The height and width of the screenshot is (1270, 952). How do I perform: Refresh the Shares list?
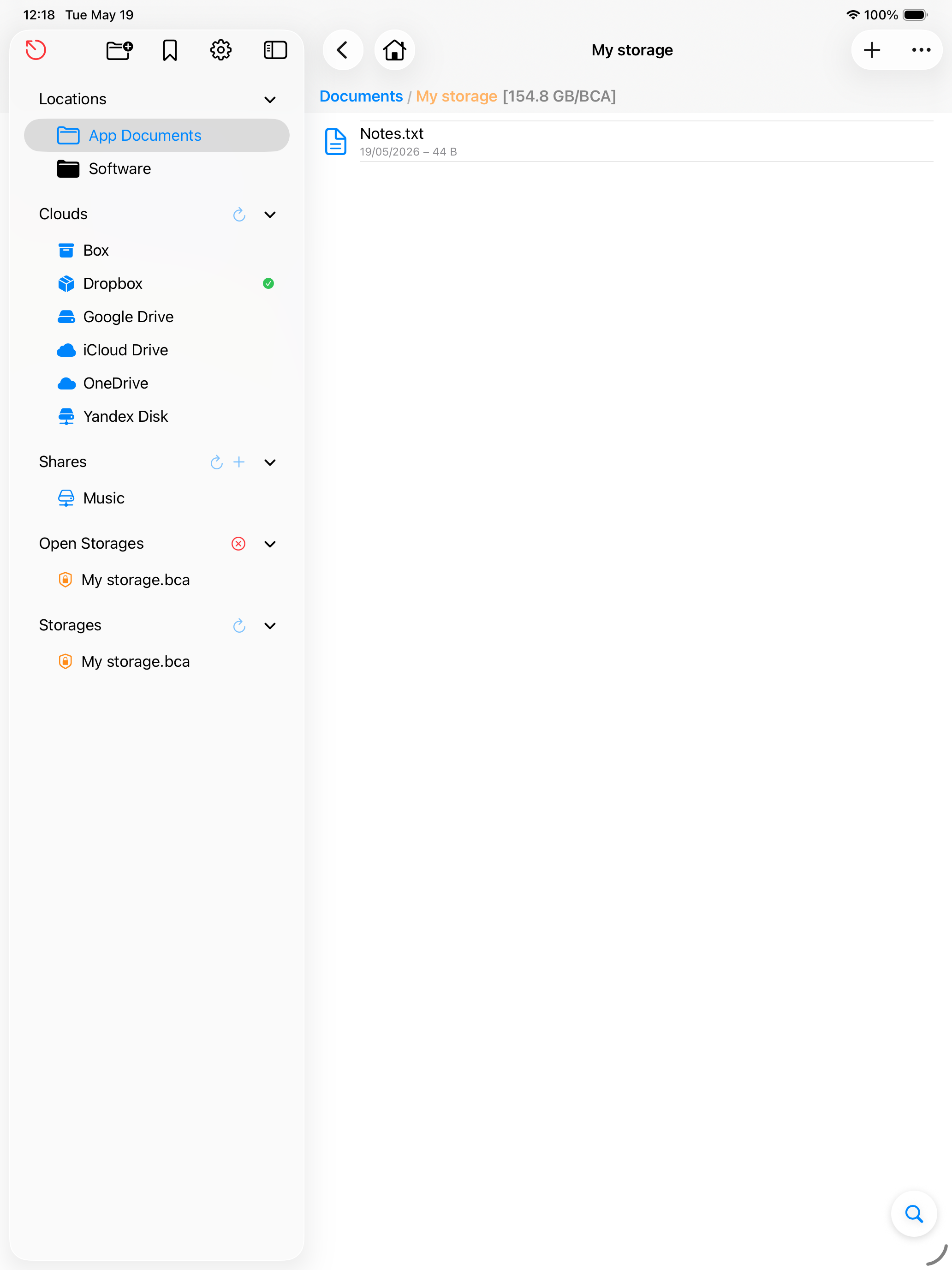tap(216, 462)
